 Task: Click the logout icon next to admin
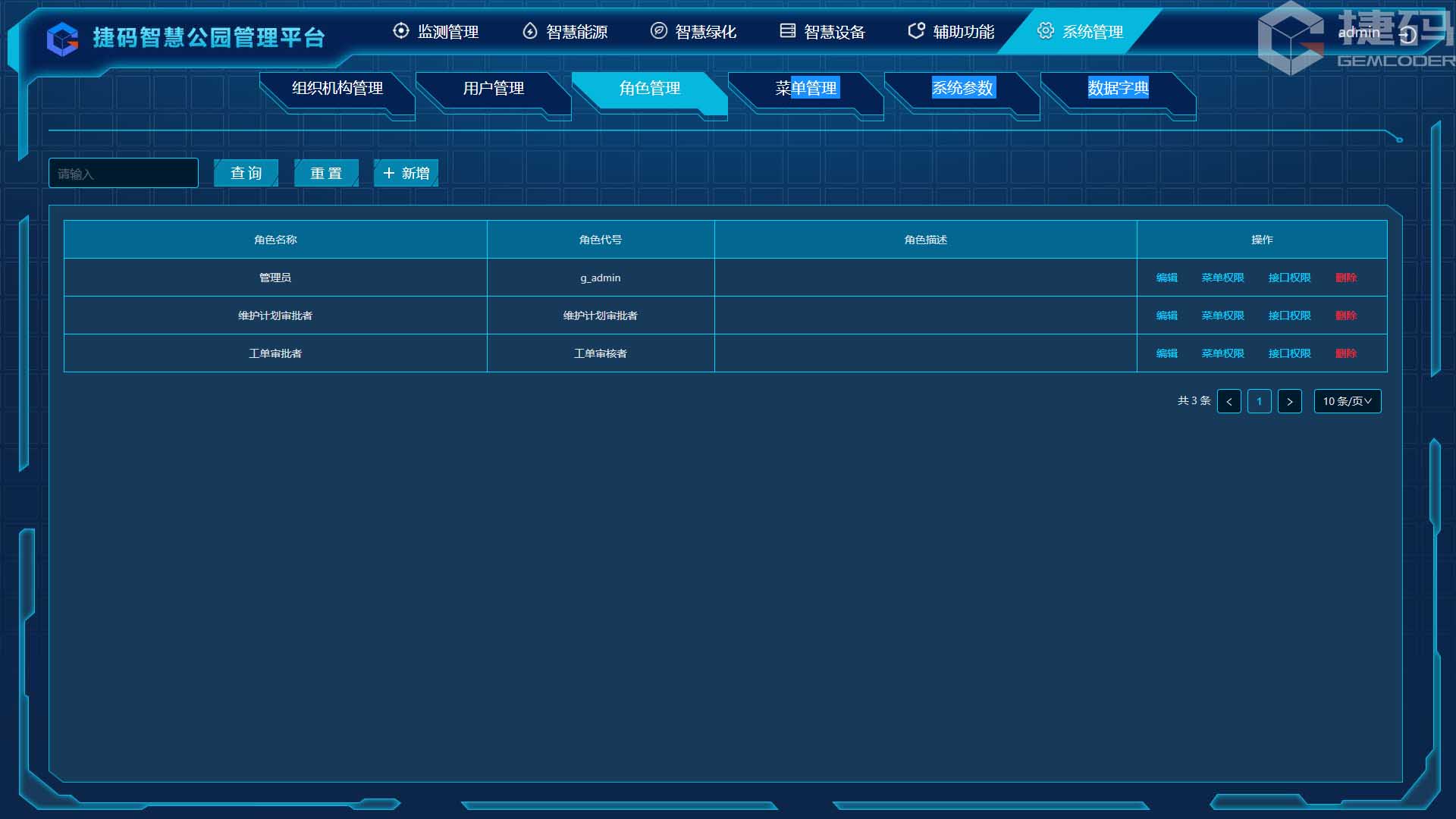[x=1407, y=34]
